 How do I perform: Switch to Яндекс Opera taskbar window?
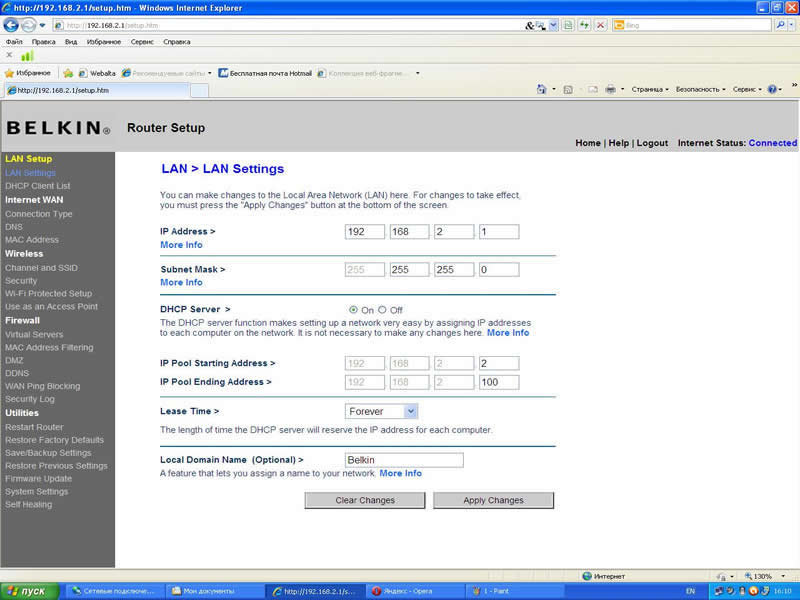coord(414,591)
